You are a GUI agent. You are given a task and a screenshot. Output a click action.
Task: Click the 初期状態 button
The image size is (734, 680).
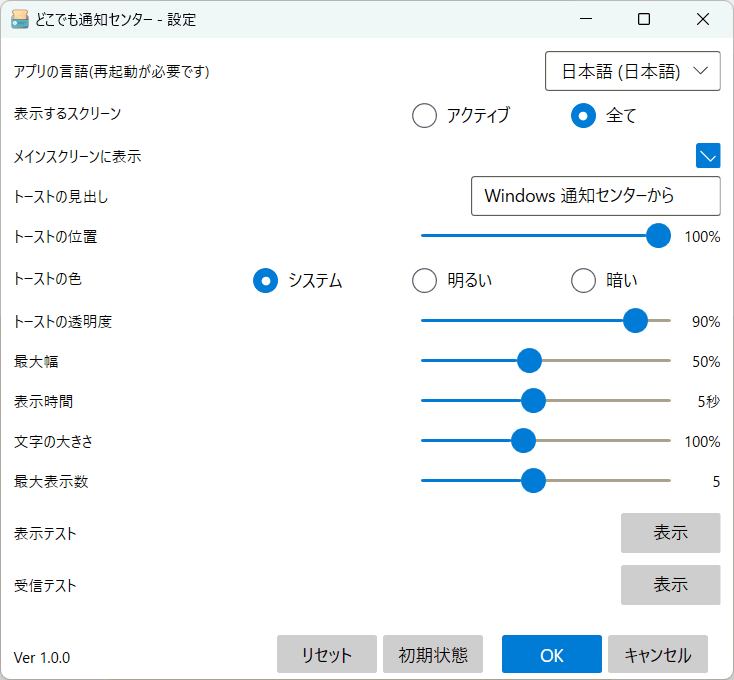point(433,654)
